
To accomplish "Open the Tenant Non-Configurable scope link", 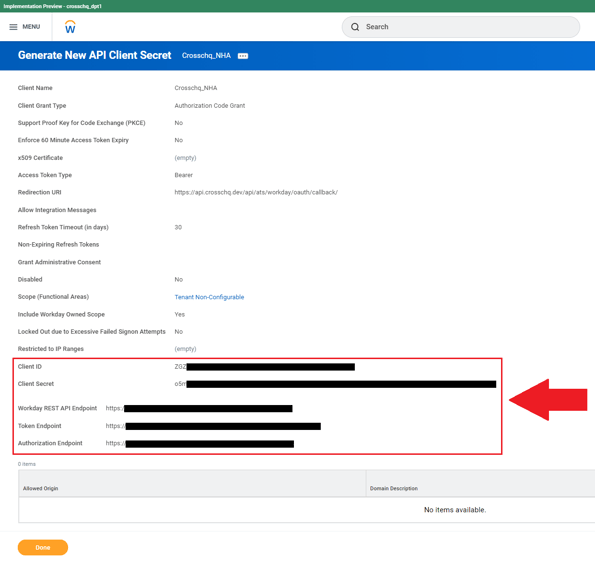I will click(x=209, y=297).
